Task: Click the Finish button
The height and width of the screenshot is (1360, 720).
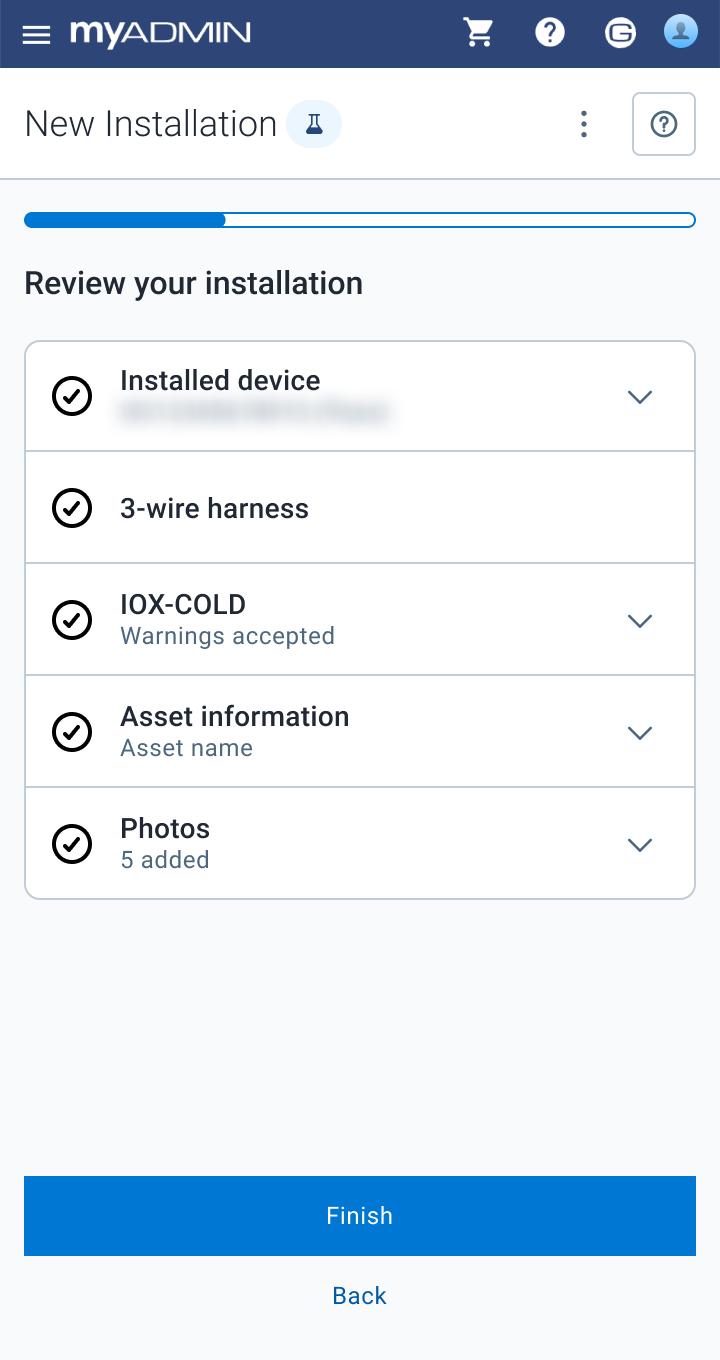Action: 360,1216
